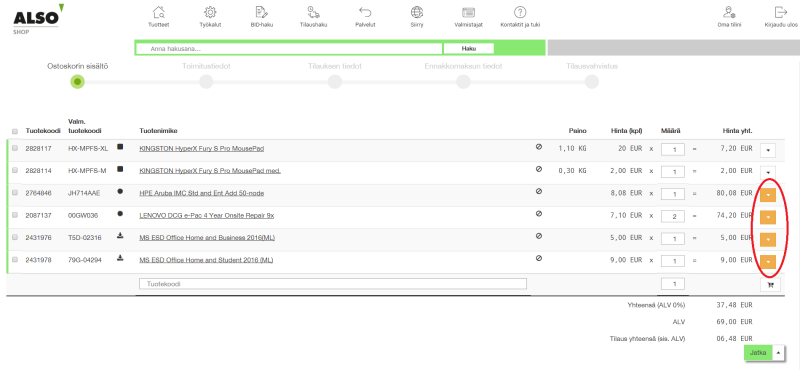Open the Työkalut gear icon
800x370 pixels.
tap(210, 12)
